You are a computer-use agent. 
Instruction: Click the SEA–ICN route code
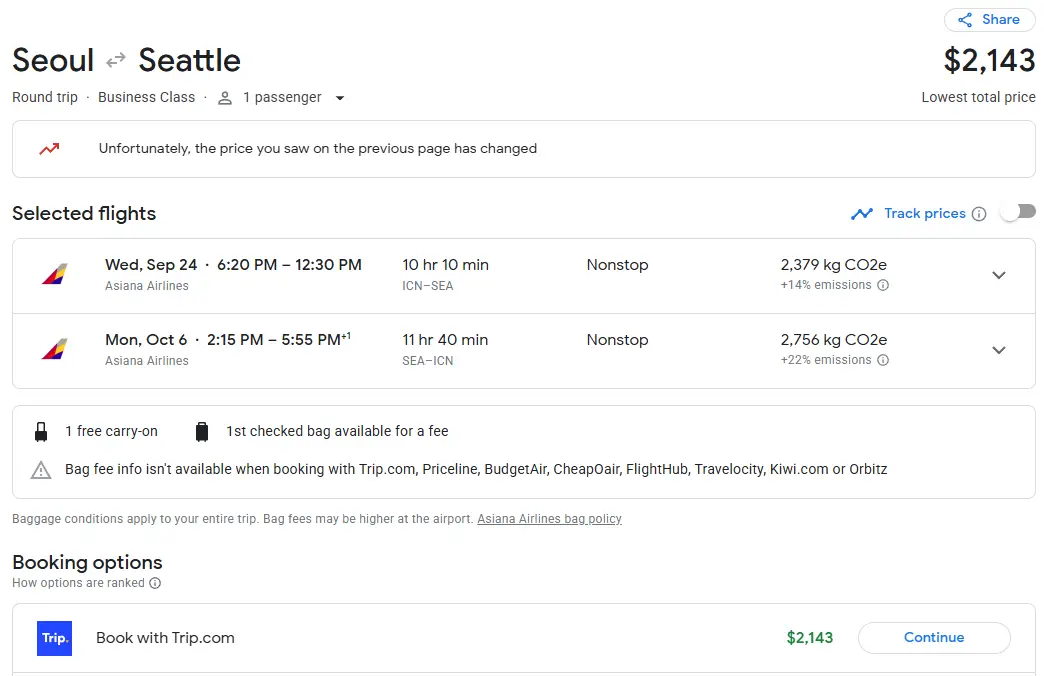(x=427, y=361)
